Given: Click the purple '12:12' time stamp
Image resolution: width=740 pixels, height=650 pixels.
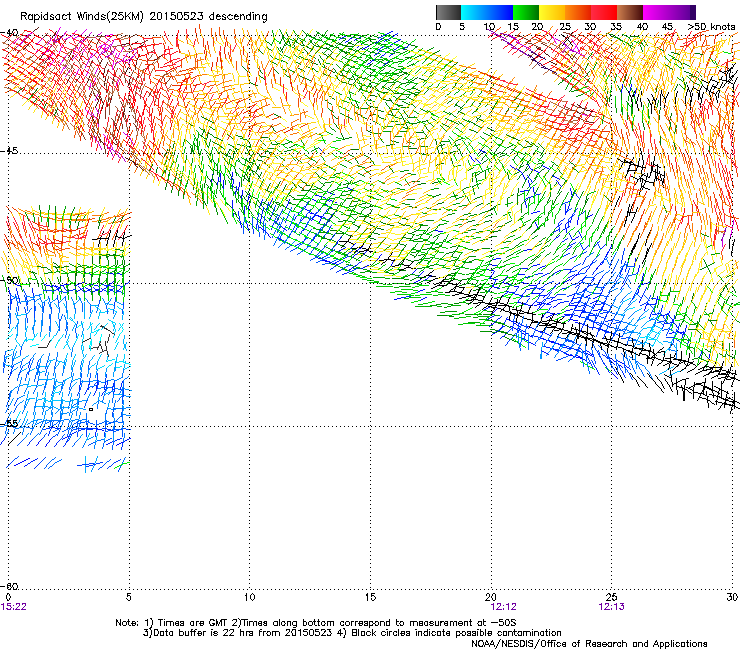Looking at the screenshot, I should 504,607.
